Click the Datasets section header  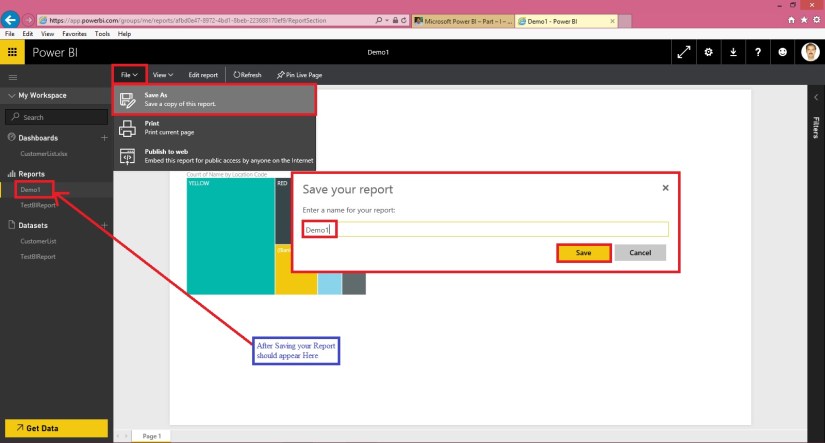click(x=33, y=225)
